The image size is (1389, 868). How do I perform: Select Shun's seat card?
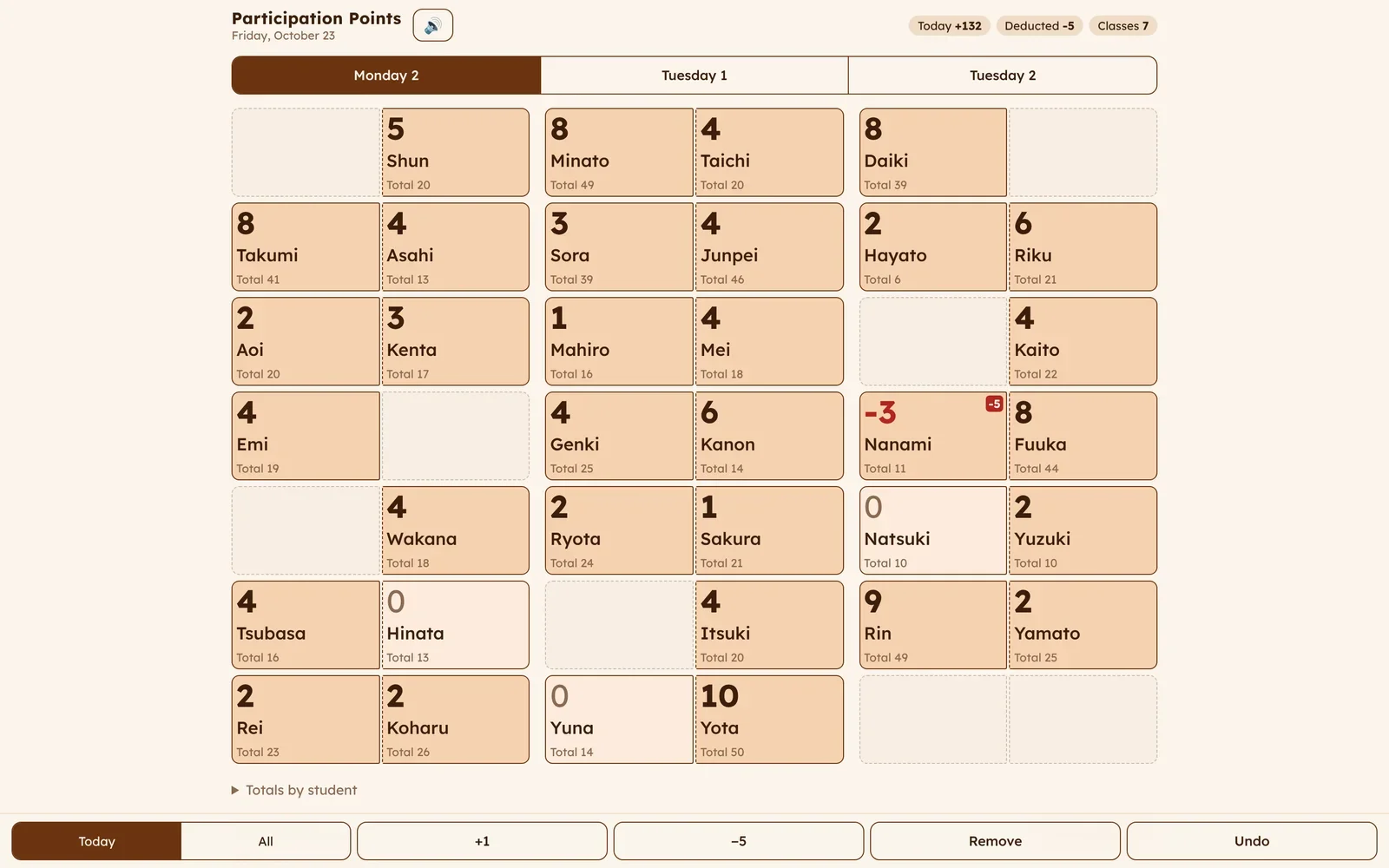tap(456, 152)
